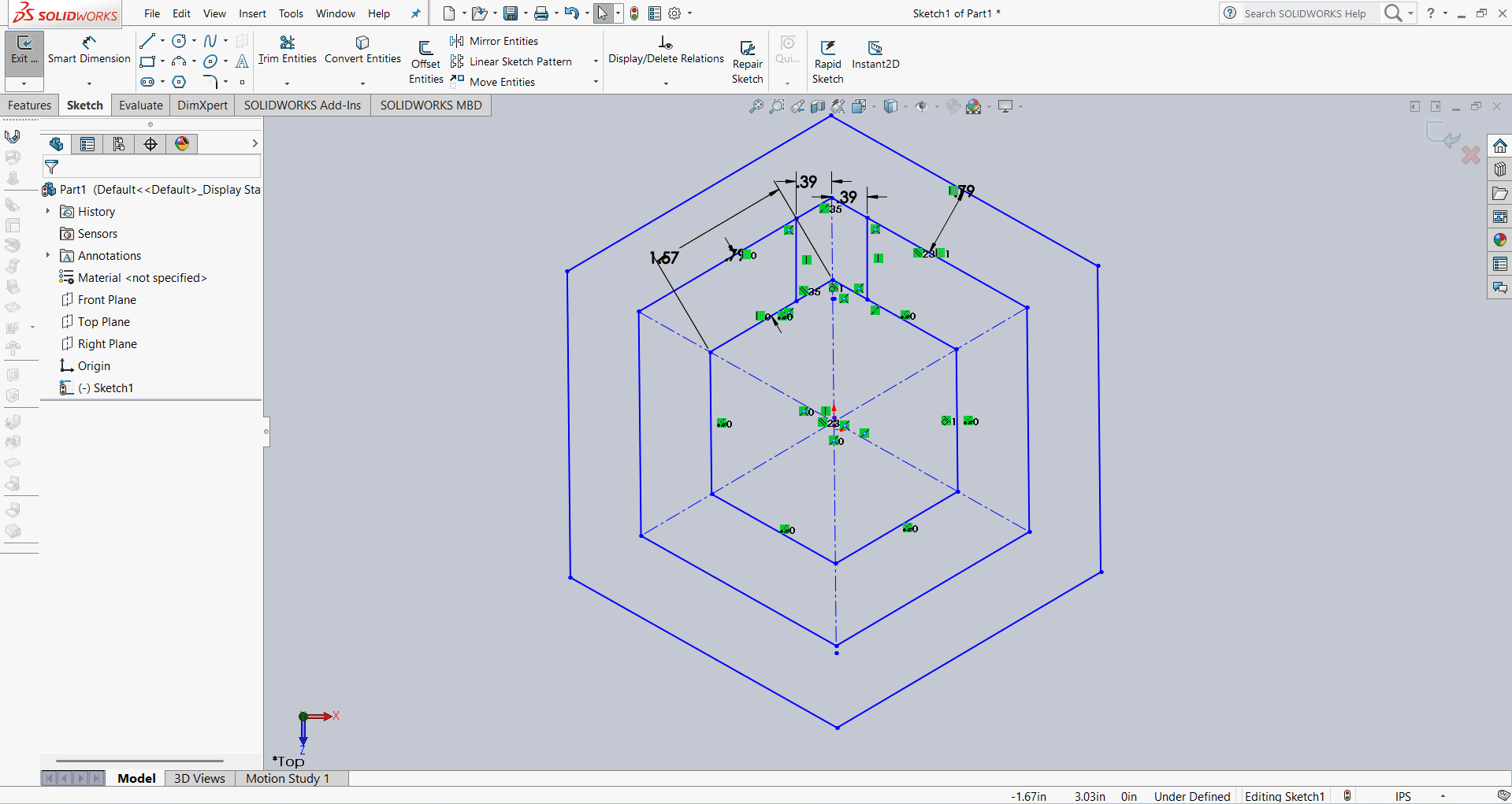
Task: Open the Smart Dimension dropdown arrow
Action: (89, 83)
